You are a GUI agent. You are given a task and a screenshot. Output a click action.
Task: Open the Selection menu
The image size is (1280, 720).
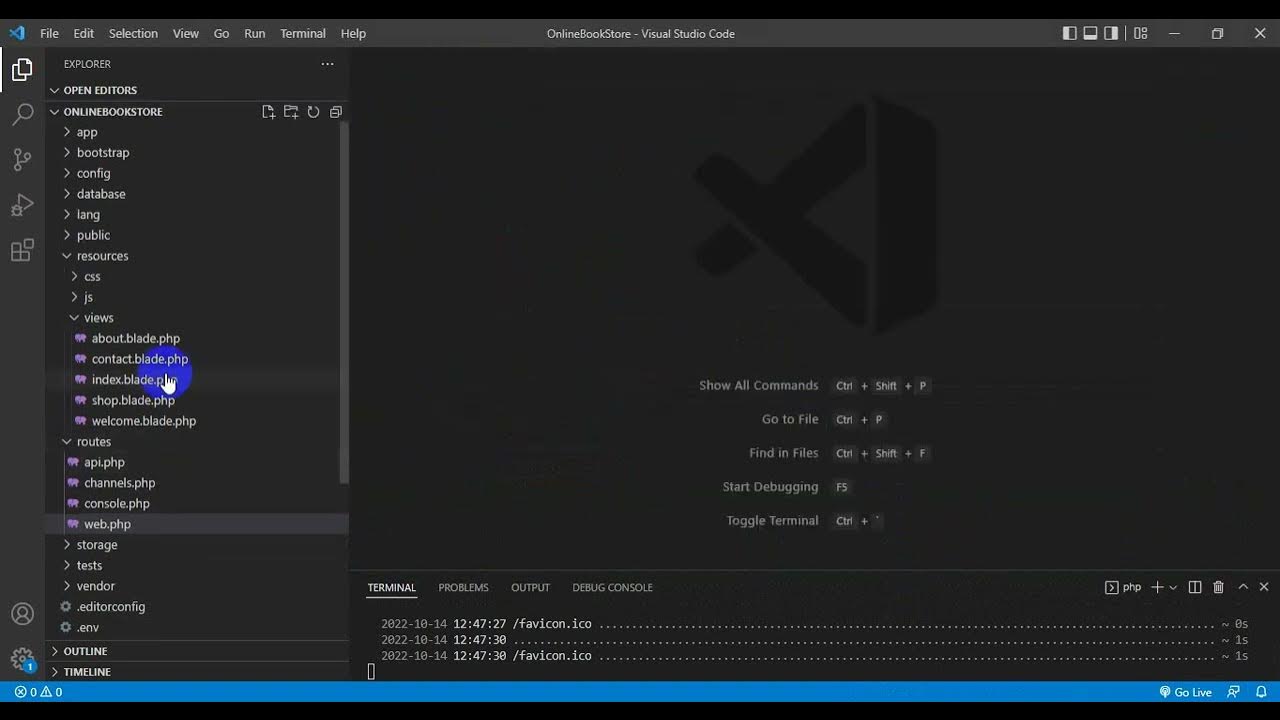(133, 33)
